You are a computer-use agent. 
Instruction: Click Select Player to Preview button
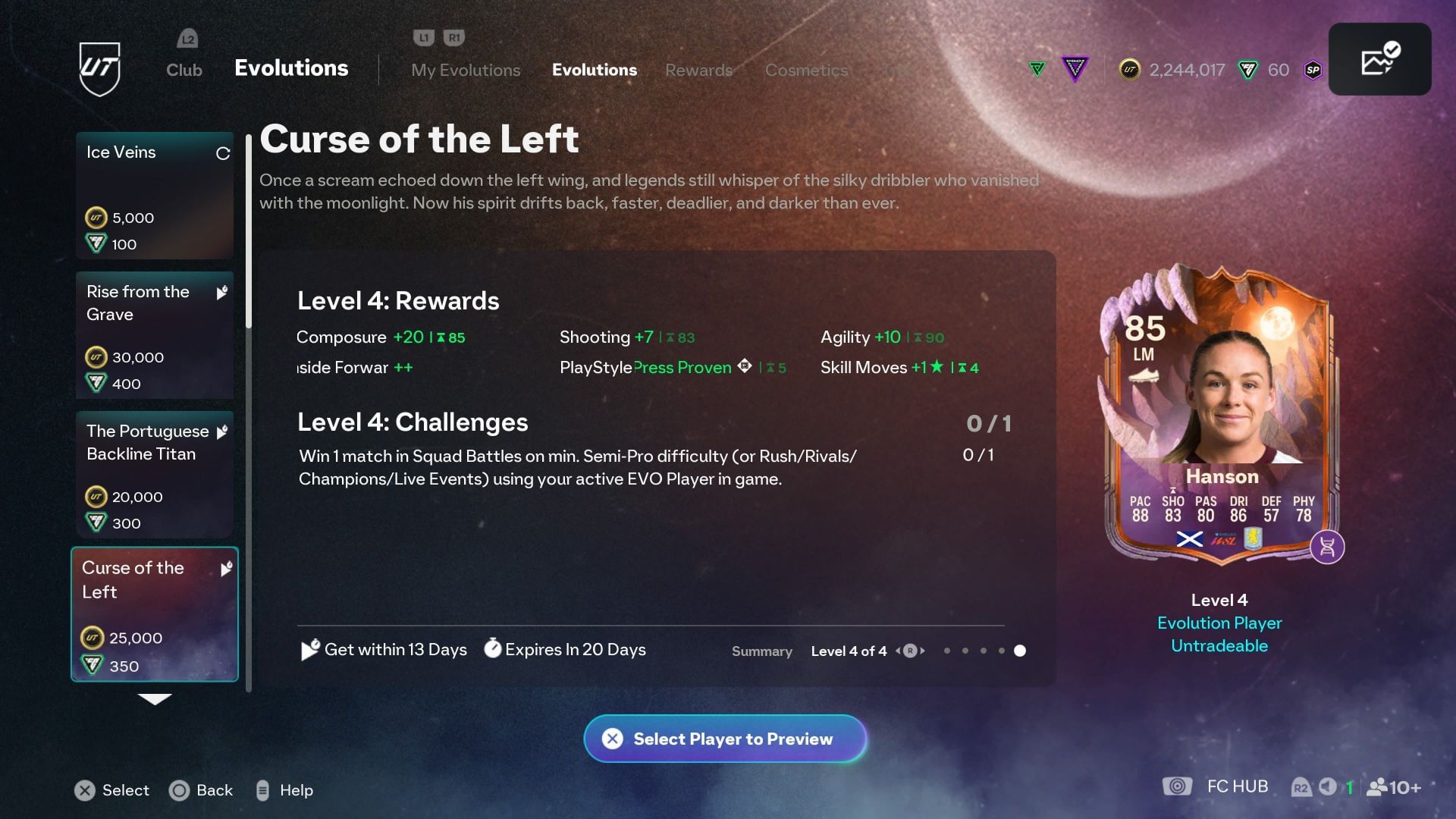pyautogui.click(x=725, y=739)
